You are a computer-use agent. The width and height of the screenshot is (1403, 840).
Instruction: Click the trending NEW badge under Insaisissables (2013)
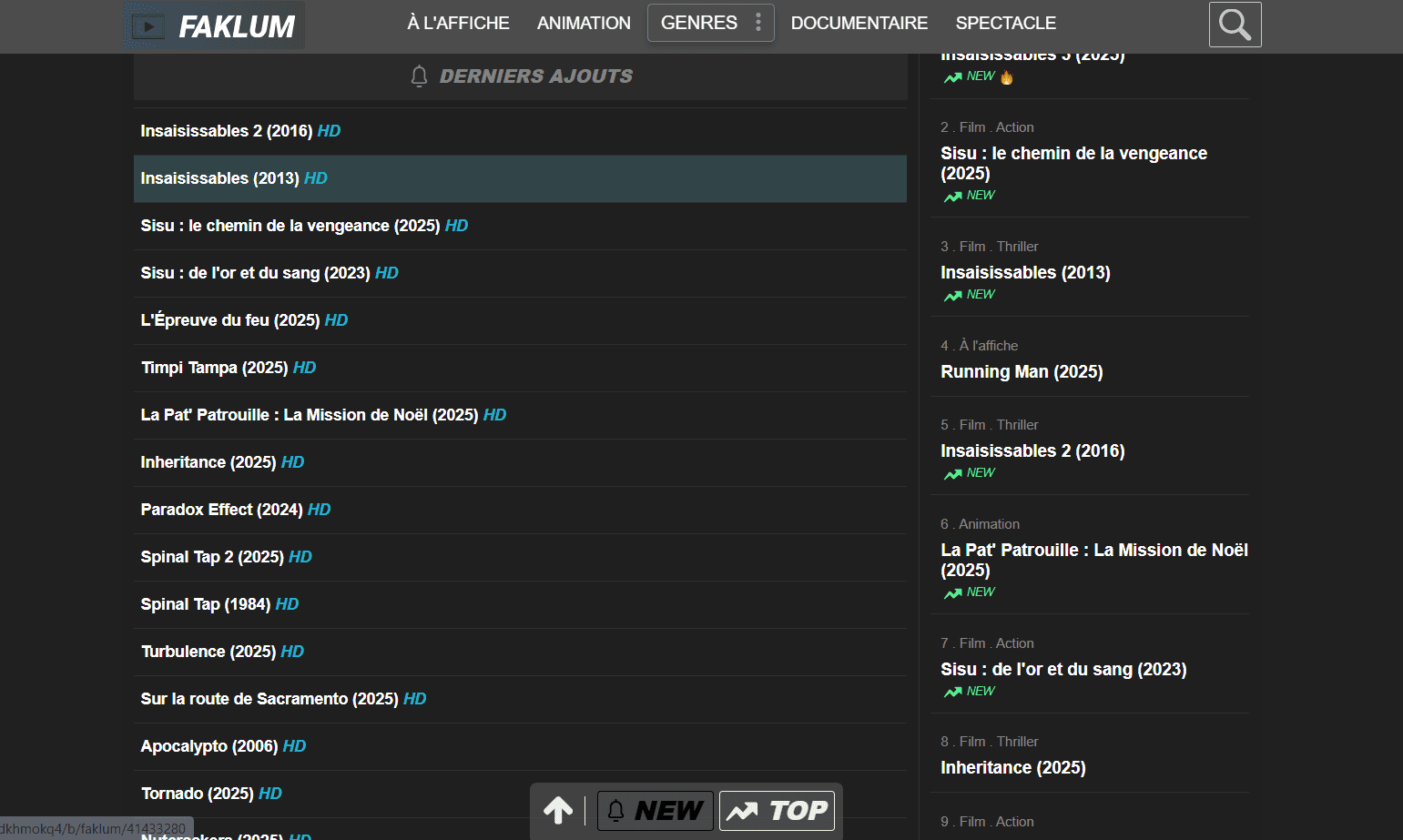pos(970,295)
